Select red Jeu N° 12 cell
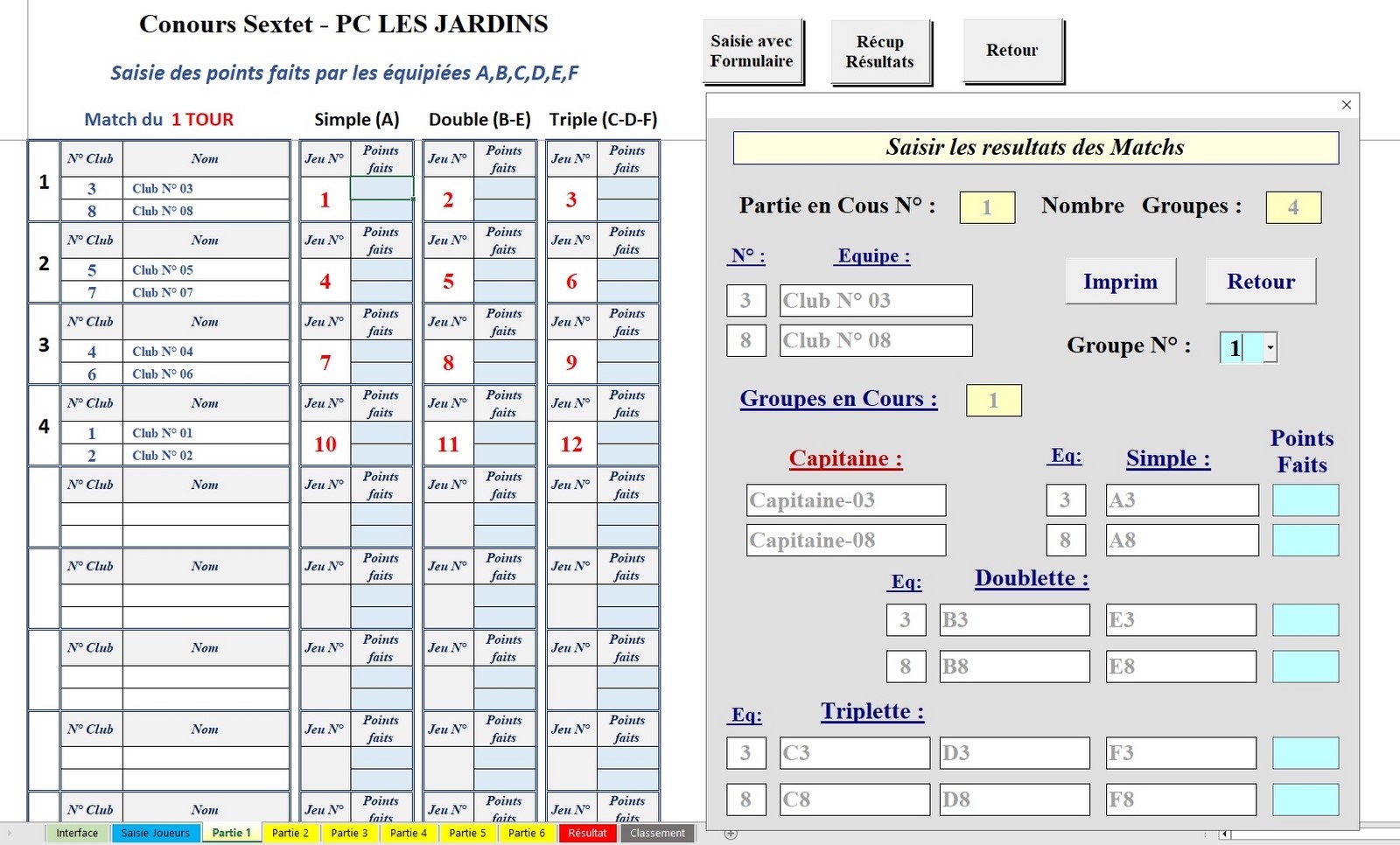The height and width of the screenshot is (845, 1400). pos(571,444)
